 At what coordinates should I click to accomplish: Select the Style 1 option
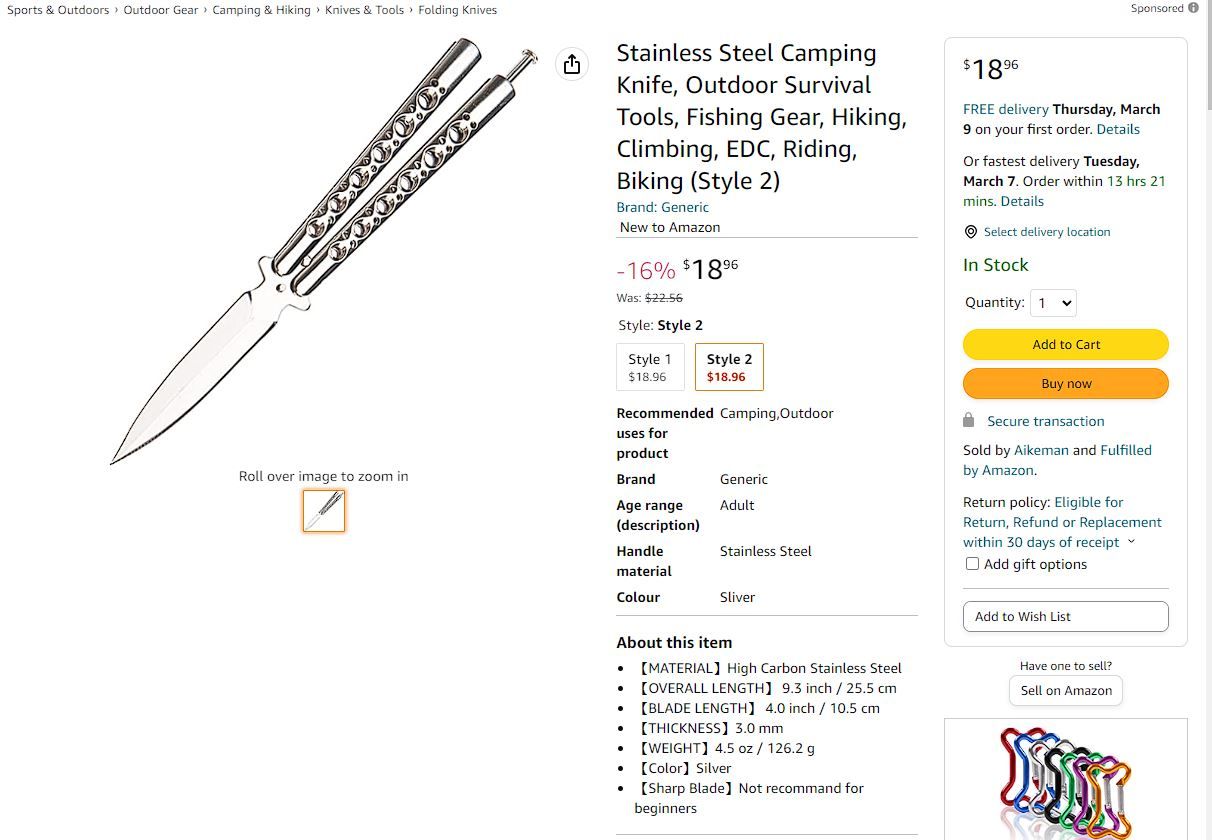point(650,366)
